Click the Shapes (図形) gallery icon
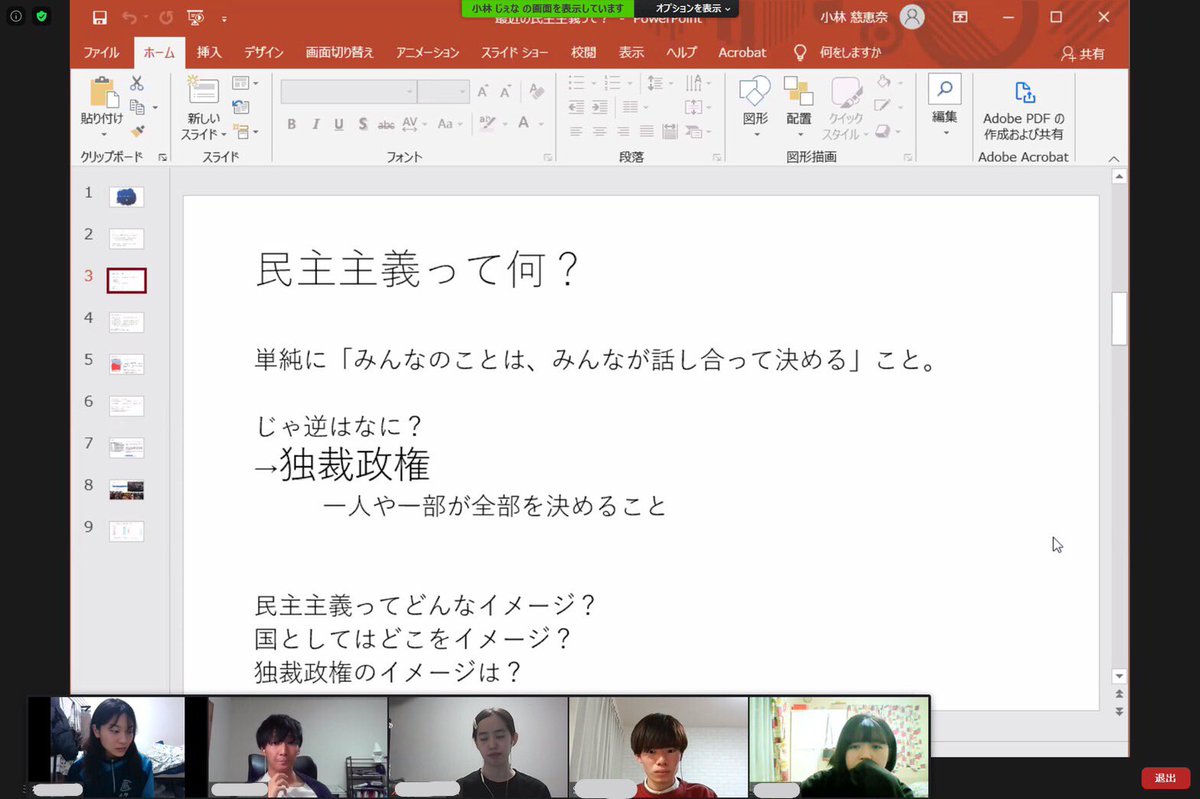The width and height of the screenshot is (1200, 799). coord(755,91)
